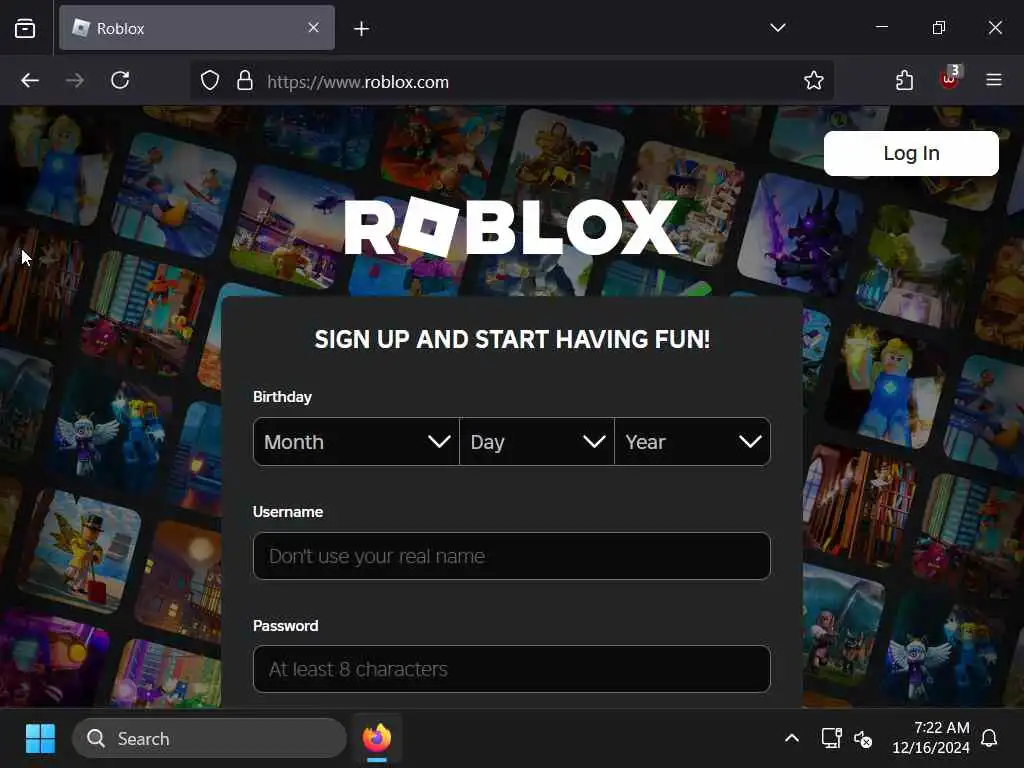
Task: Open the Extensions puzzle icon
Action: (904, 80)
